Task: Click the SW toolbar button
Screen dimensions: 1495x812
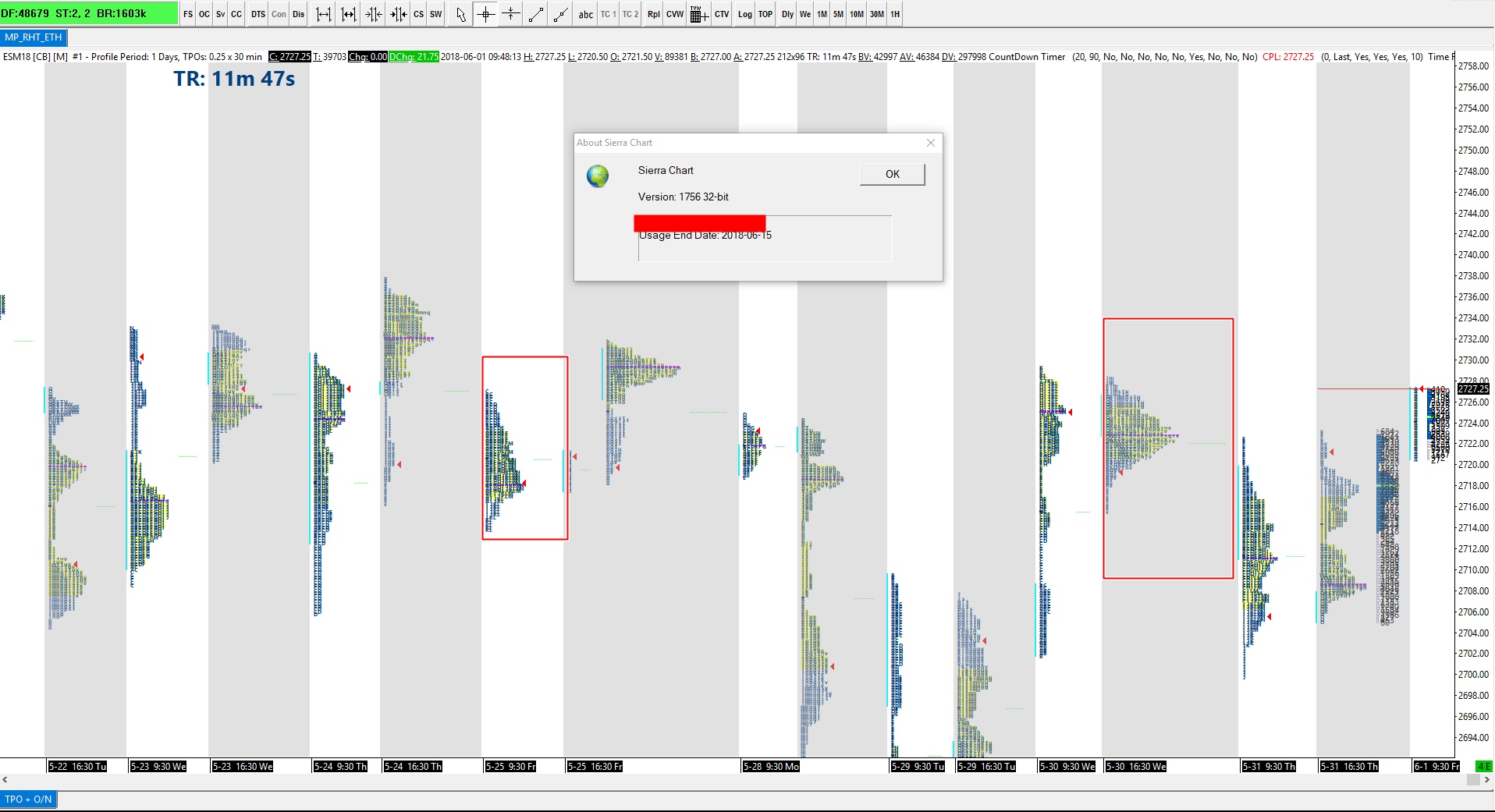Action: point(436,14)
